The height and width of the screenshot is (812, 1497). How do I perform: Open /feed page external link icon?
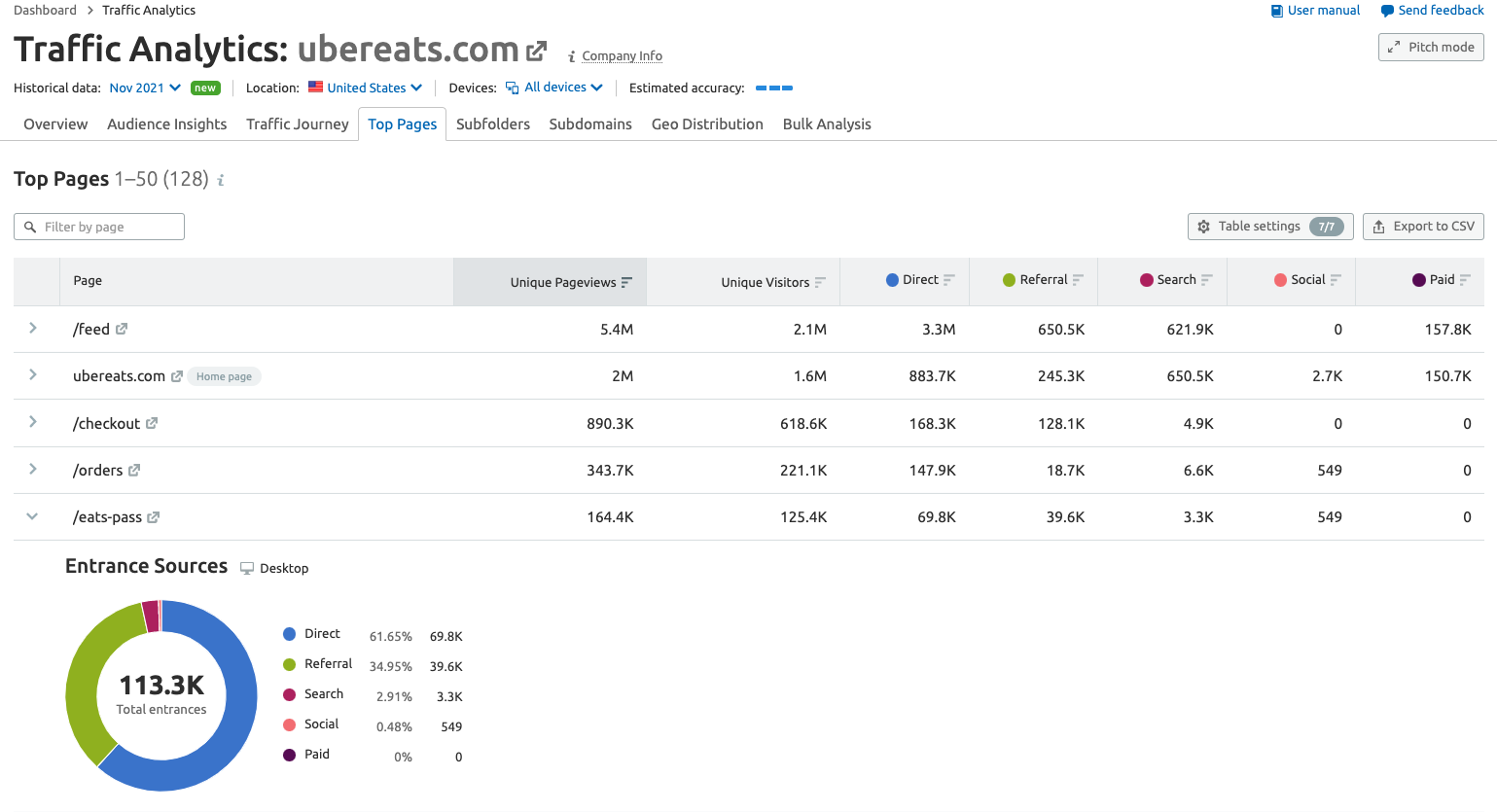click(x=122, y=330)
